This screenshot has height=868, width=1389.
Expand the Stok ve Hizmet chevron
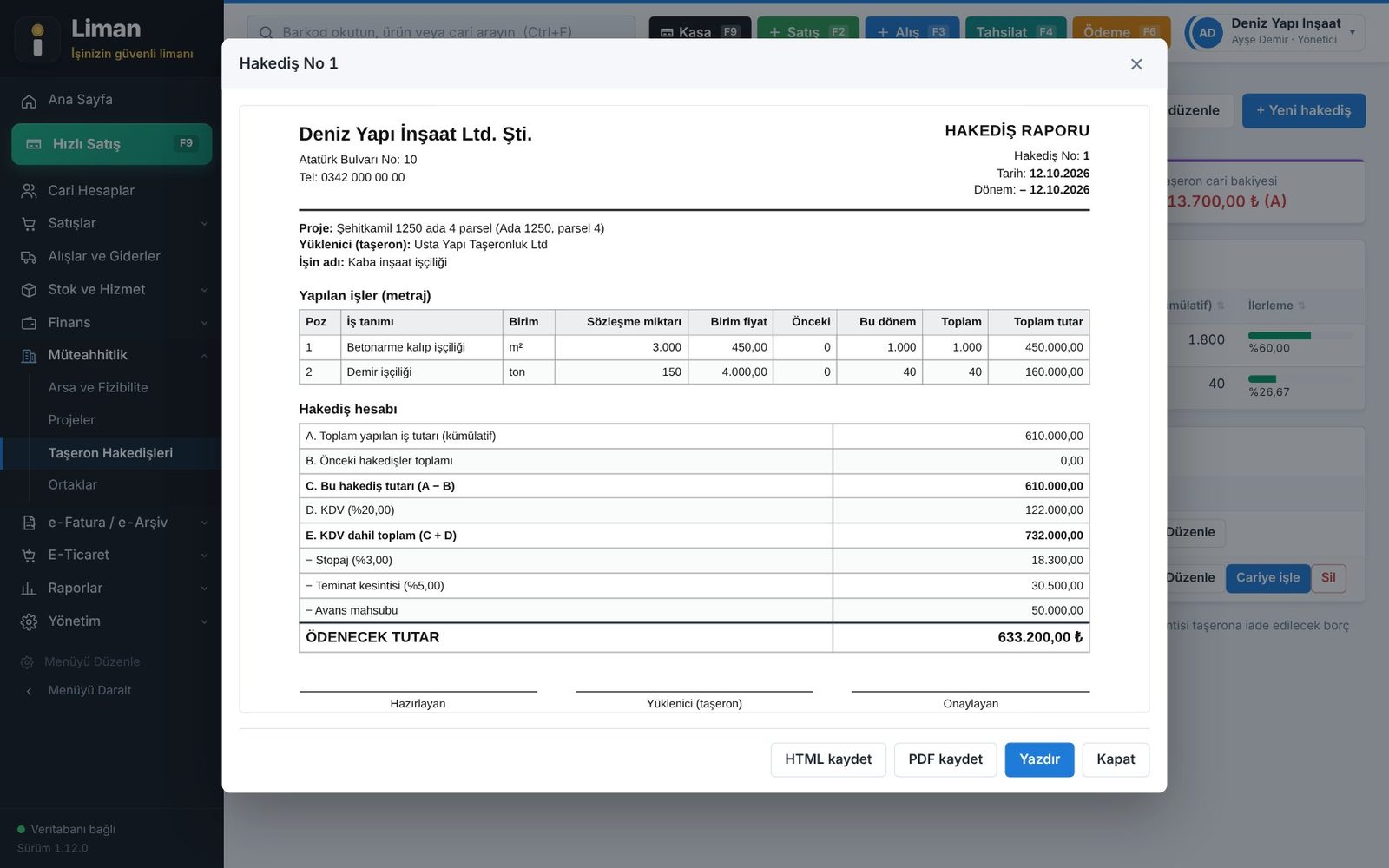coord(205,290)
